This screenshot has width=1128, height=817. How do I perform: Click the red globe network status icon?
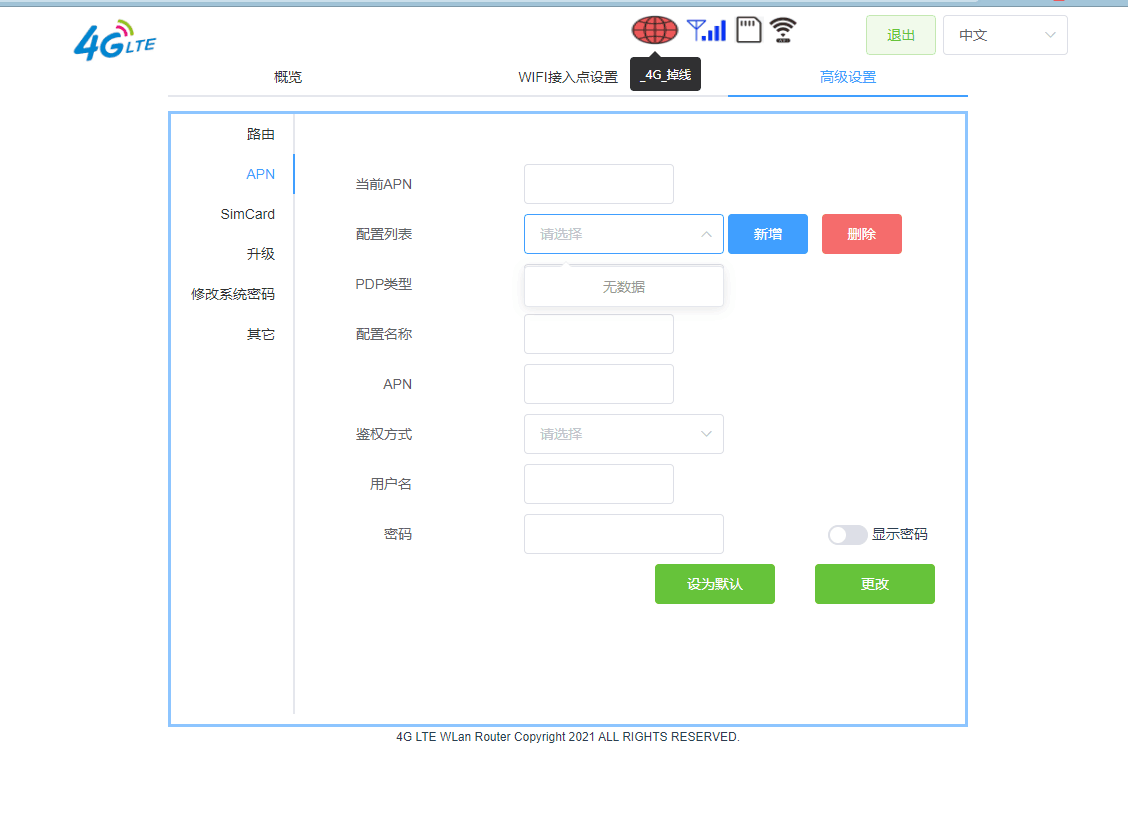coord(655,31)
